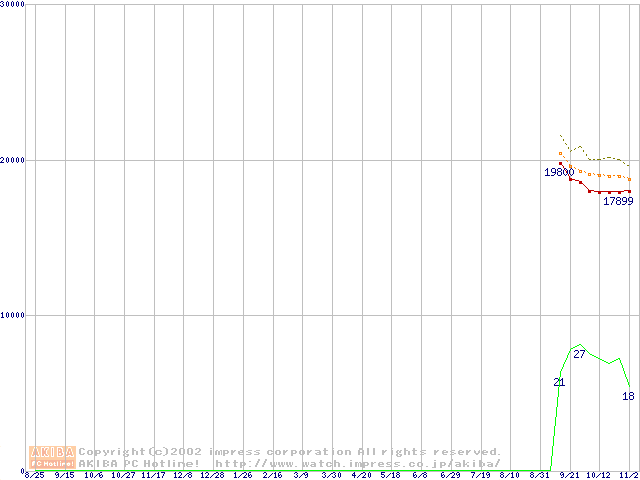Select the 19800 price data label
Image resolution: width=640 pixels, height=480 pixels.
(x=558, y=173)
